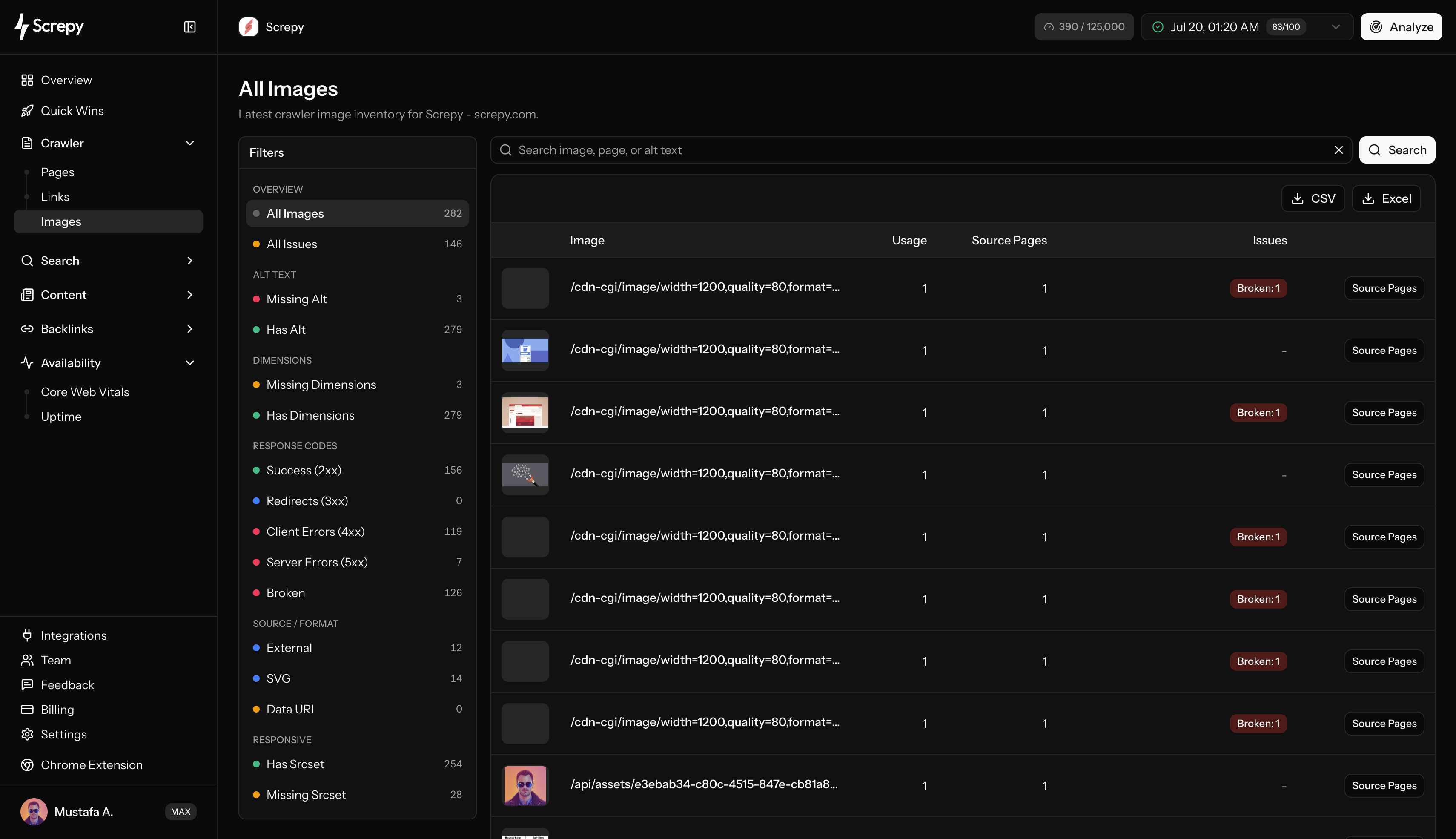1456x839 pixels.
Task: Open Pages under Crawler
Action: click(x=57, y=172)
